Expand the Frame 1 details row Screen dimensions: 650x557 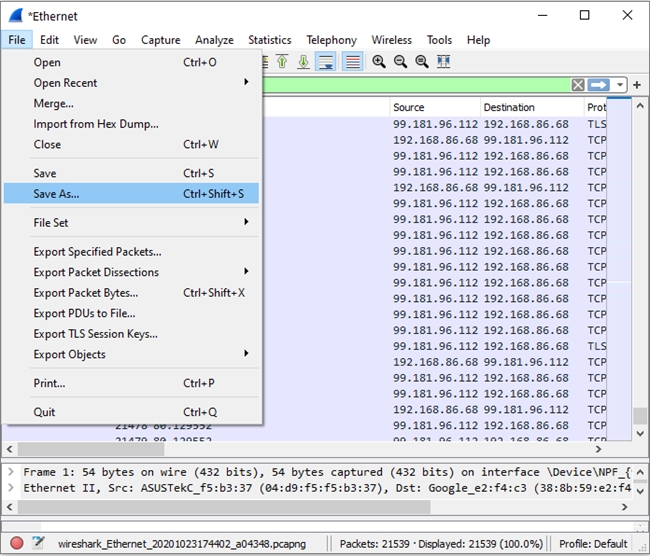10,472
